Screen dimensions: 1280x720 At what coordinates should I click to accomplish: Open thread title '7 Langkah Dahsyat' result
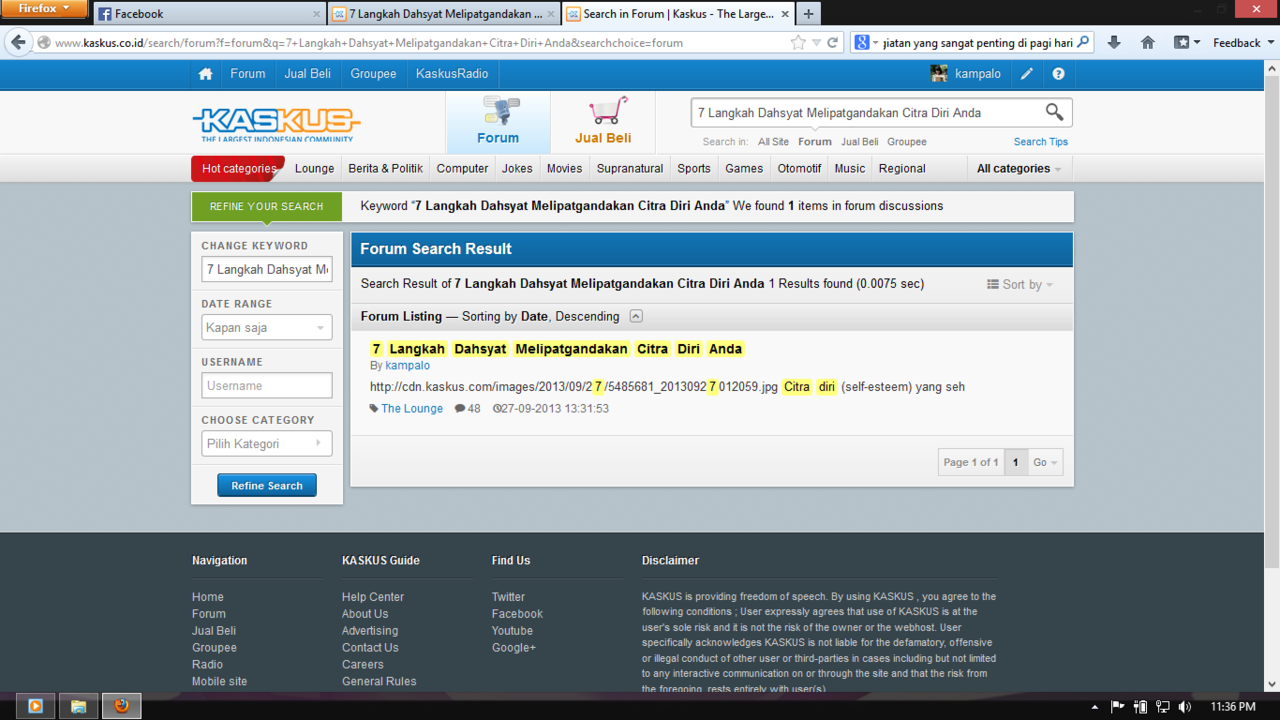556,349
